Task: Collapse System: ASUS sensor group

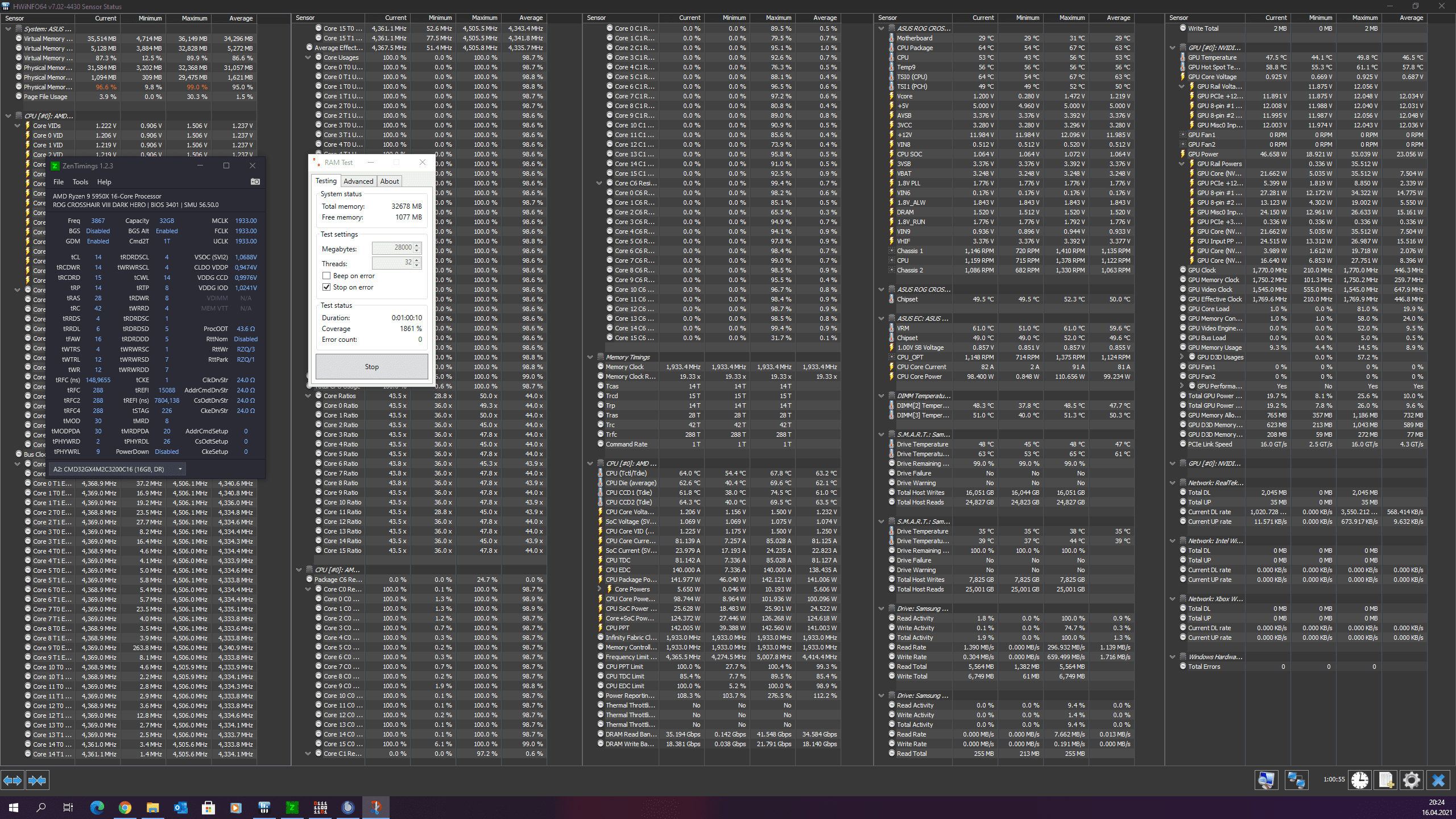Action: 9,29
